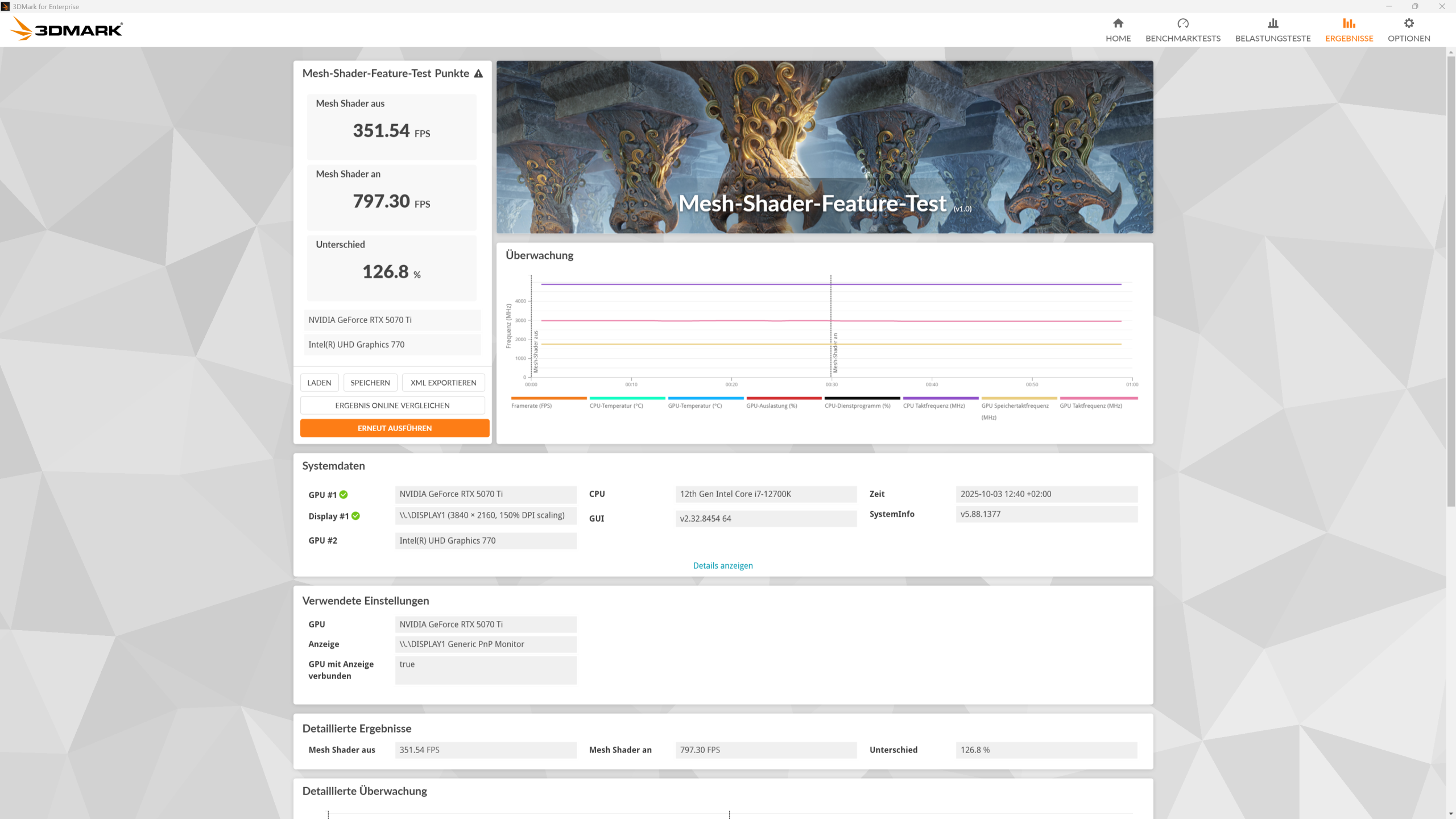Open ERGEBNIS ONLINE VERGLEICHEN
Image resolution: width=1456 pixels, height=819 pixels.
[392, 406]
